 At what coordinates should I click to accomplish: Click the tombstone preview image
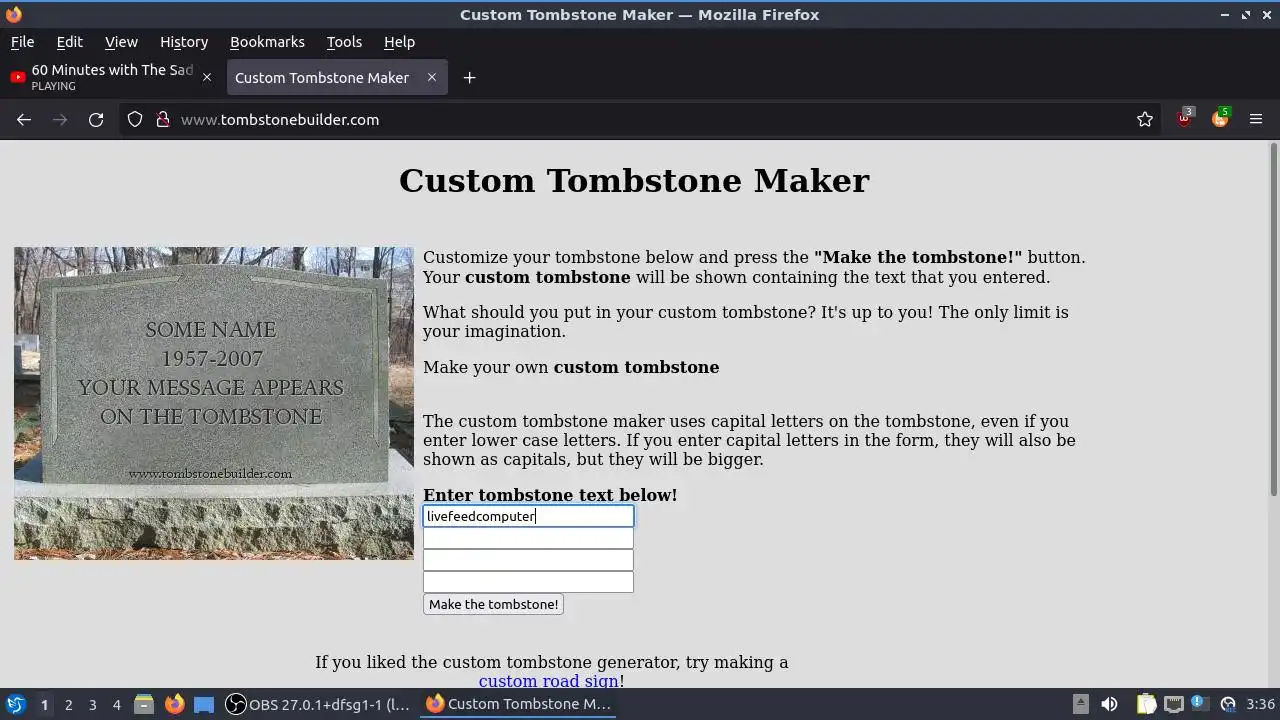coord(214,403)
